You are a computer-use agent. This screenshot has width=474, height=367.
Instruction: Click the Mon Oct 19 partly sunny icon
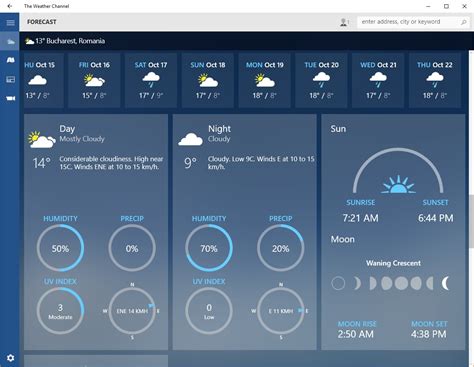click(265, 80)
